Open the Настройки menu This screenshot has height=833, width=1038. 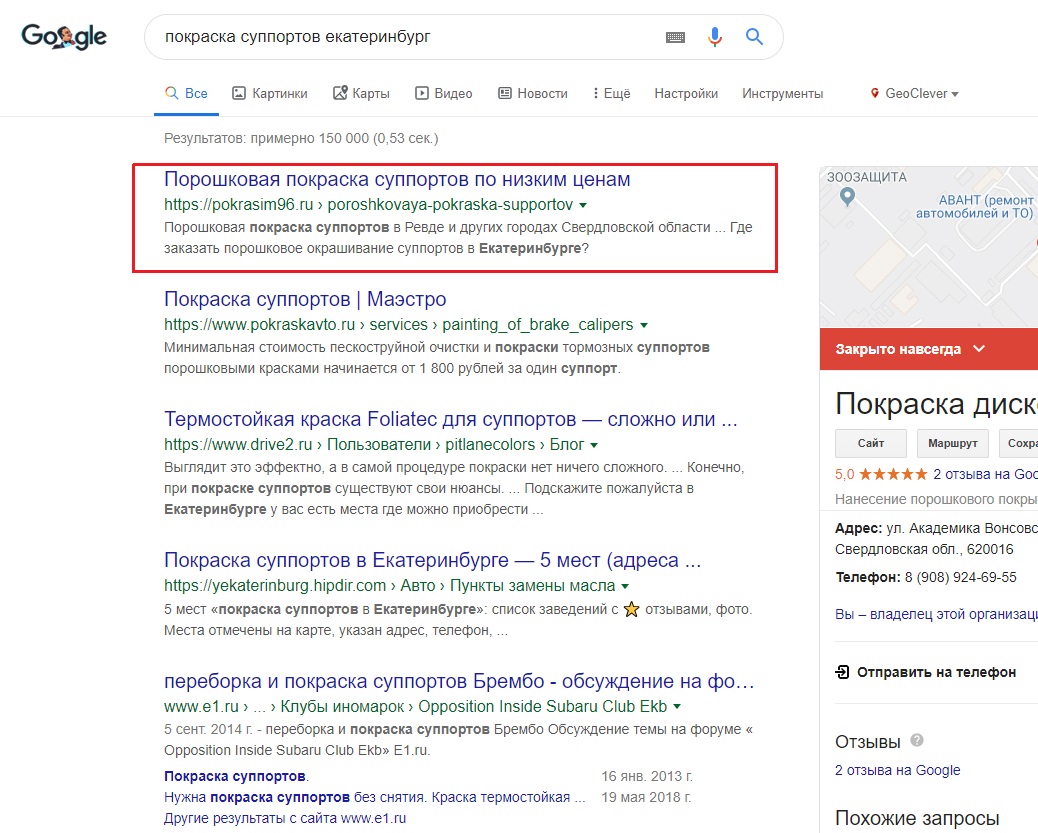(686, 91)
